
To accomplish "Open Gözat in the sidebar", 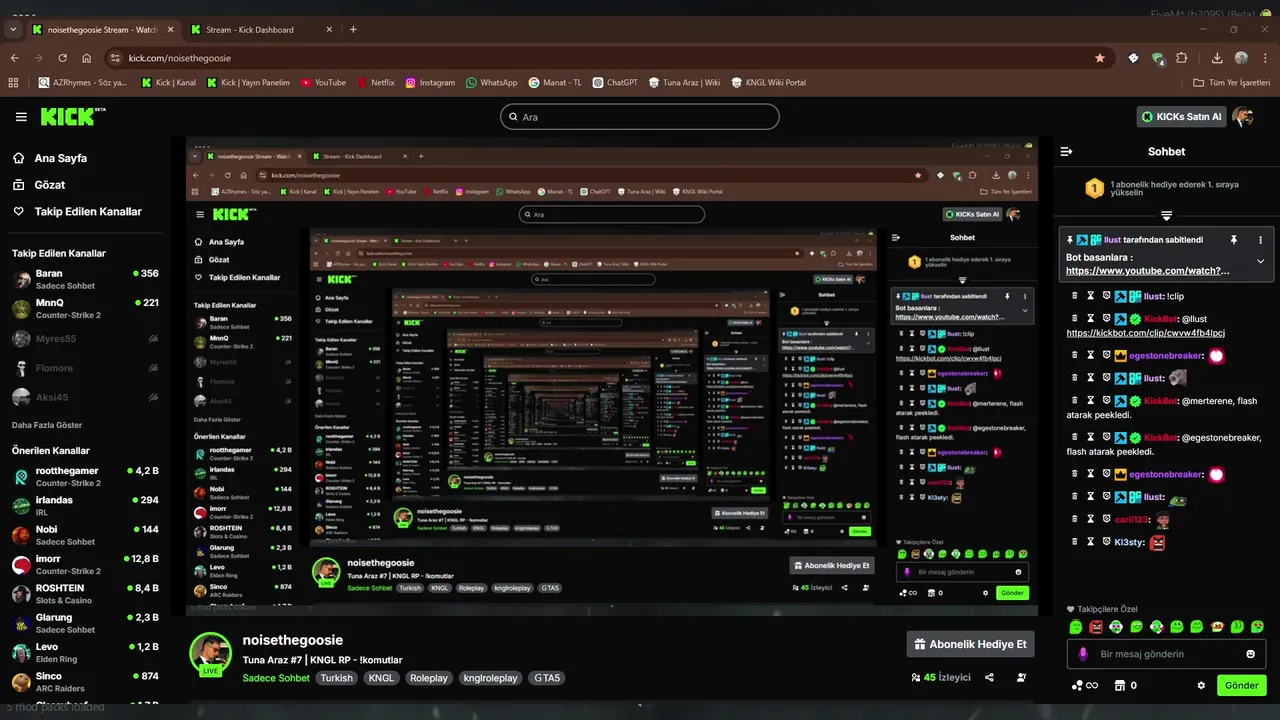I will click(x=50, y=185).
